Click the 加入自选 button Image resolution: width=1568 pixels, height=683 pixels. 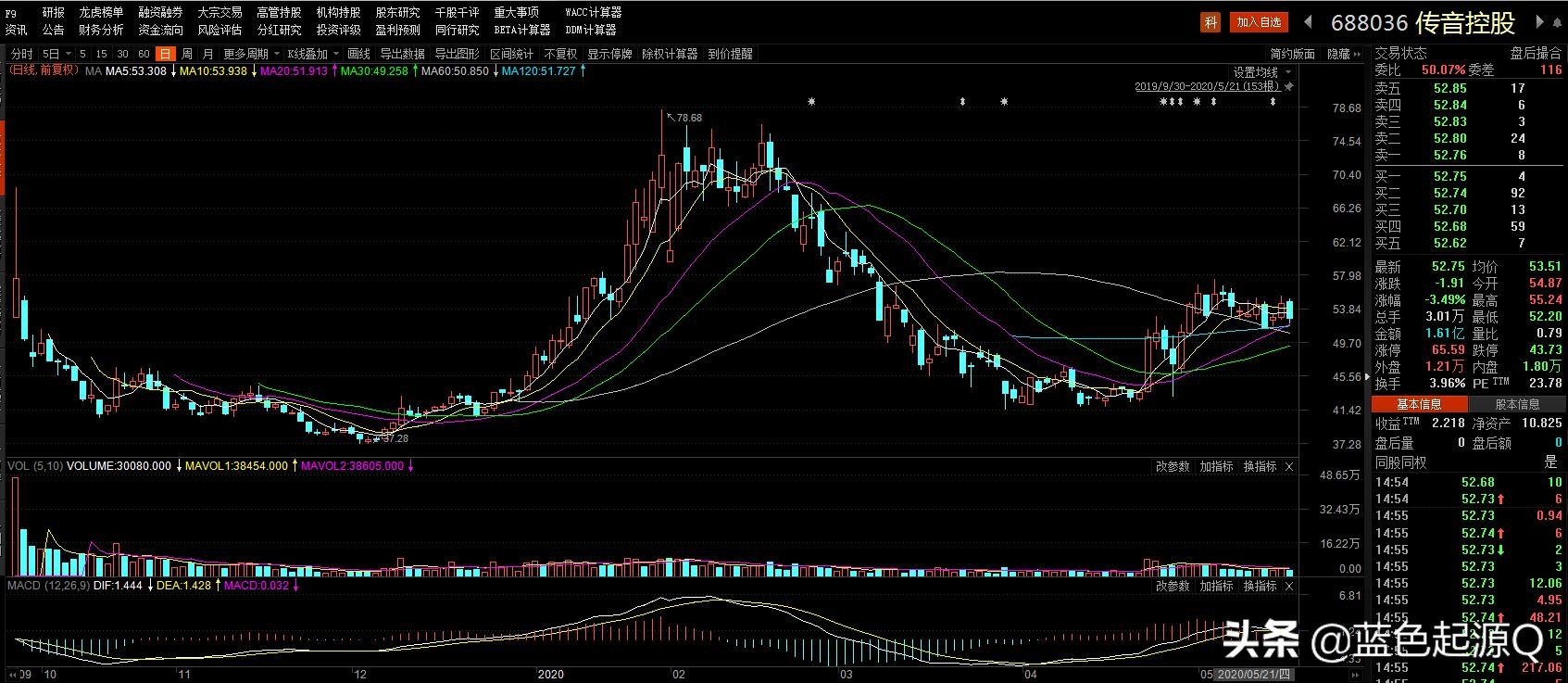tap(1259, 22)
